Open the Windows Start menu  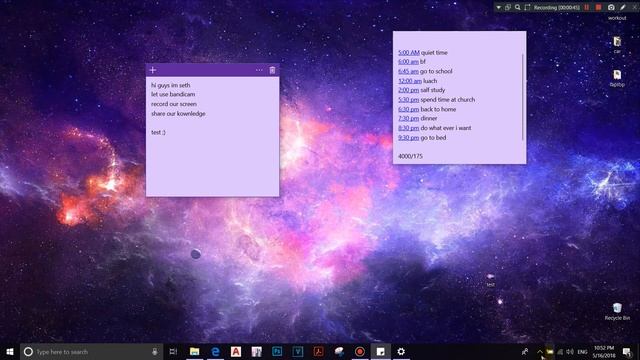point(10,351)
